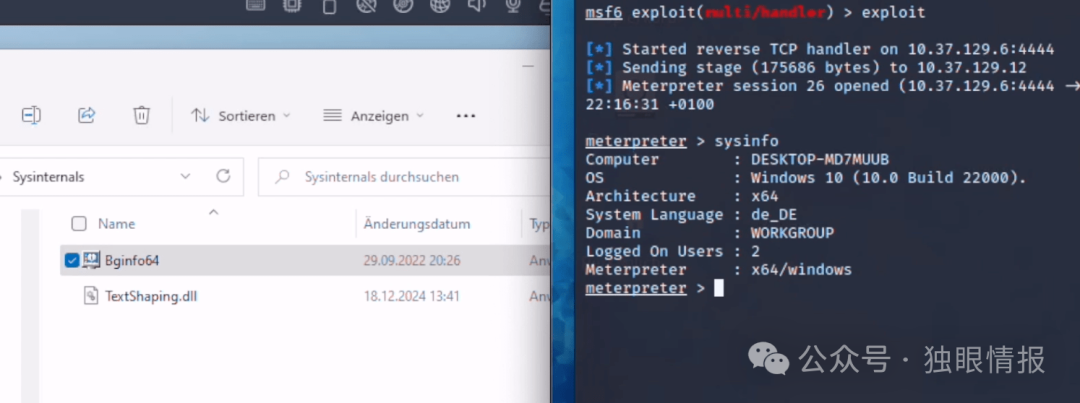Sort files by the Name column

pyautogui.click(x=116, y=224)
